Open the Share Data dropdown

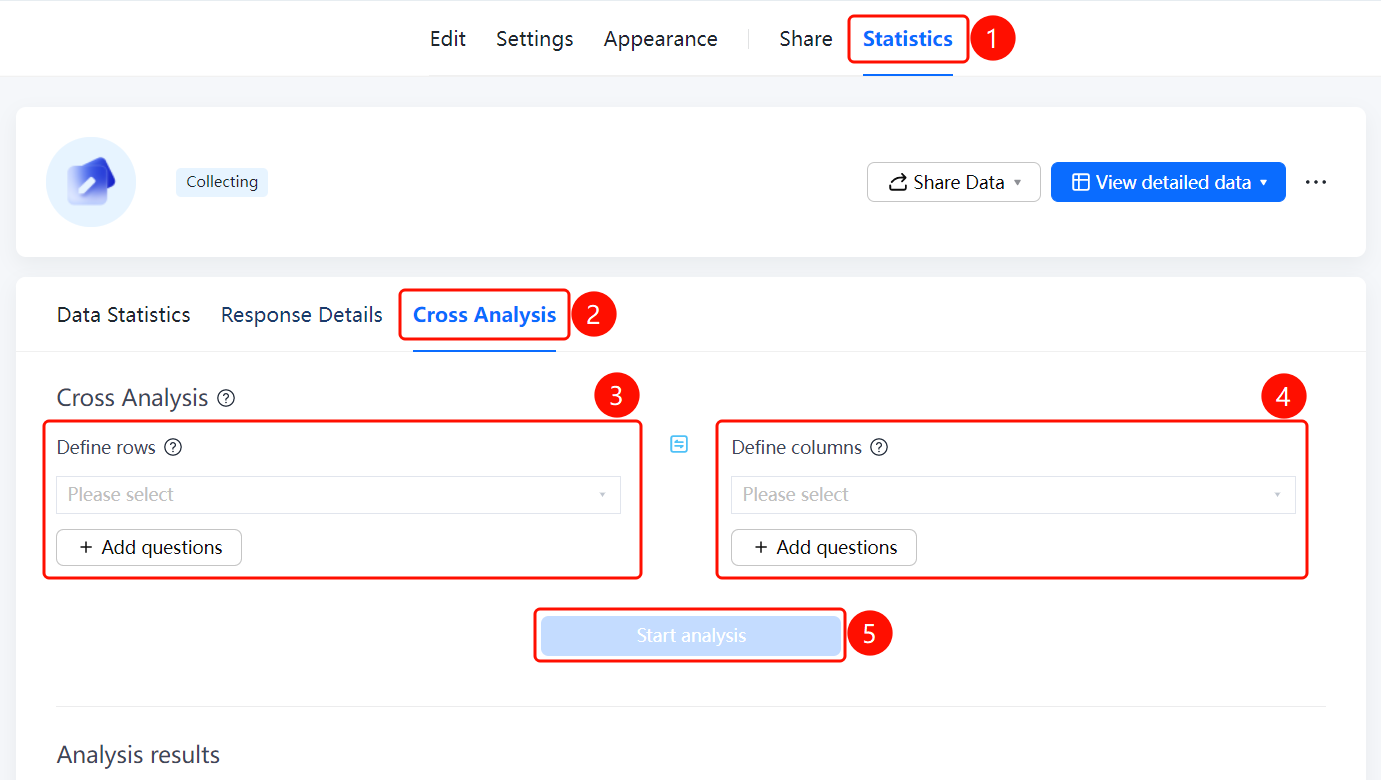[954, 182]
